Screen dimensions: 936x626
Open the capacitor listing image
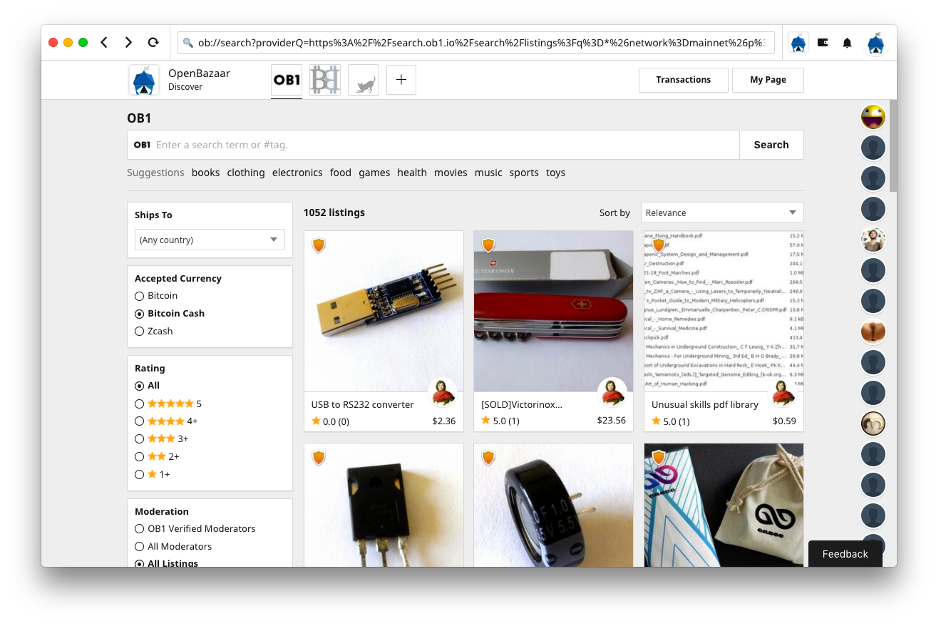click(553, 505)
